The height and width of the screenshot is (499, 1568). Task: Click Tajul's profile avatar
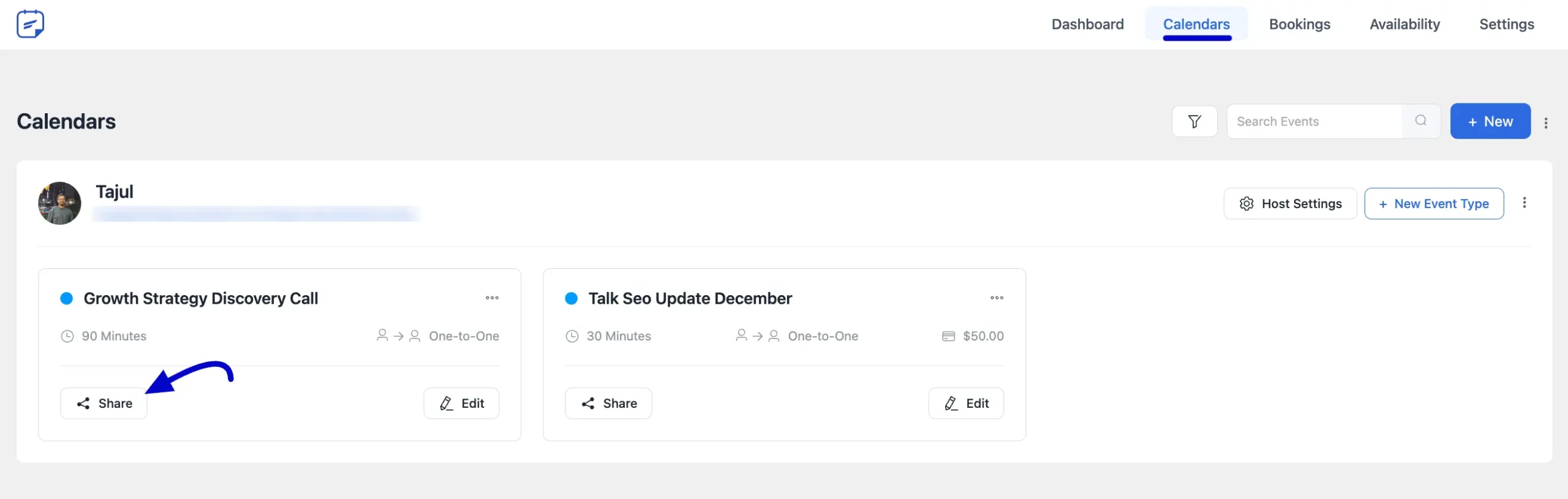[59, 203]
